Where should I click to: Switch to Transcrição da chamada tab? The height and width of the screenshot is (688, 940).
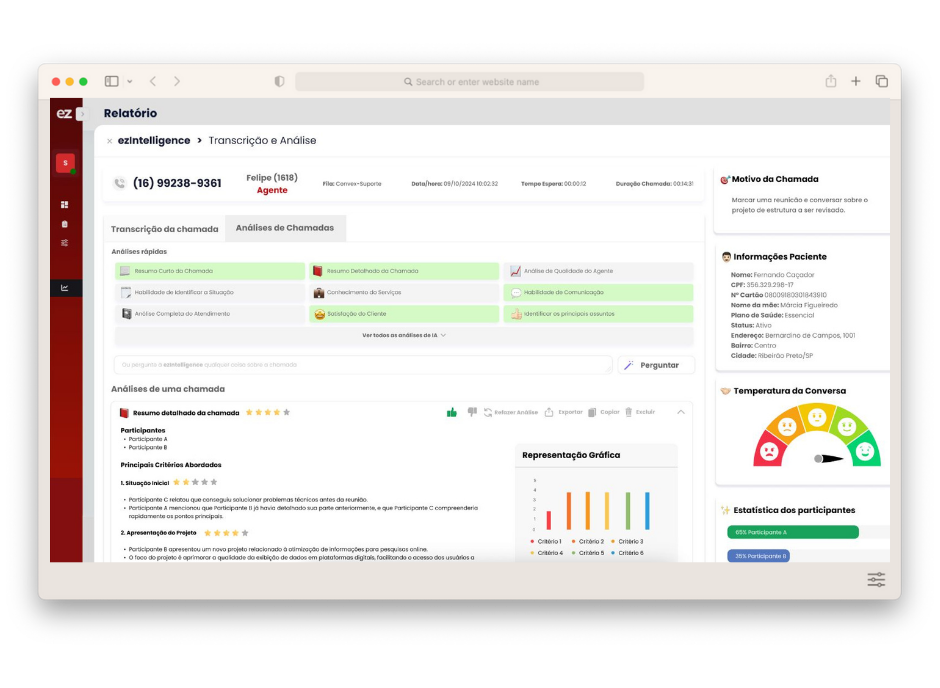(x=164, y=229)
